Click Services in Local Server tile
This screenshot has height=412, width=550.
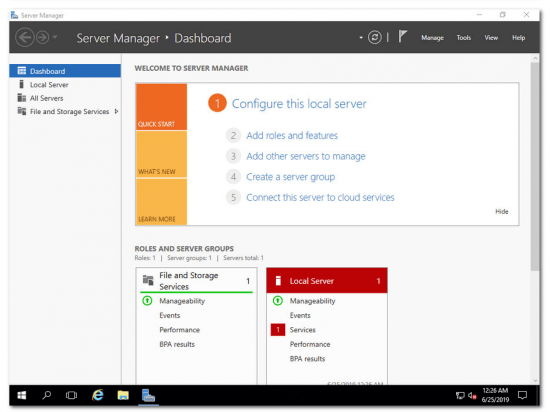pyautogui.click(x=302, y=330)
